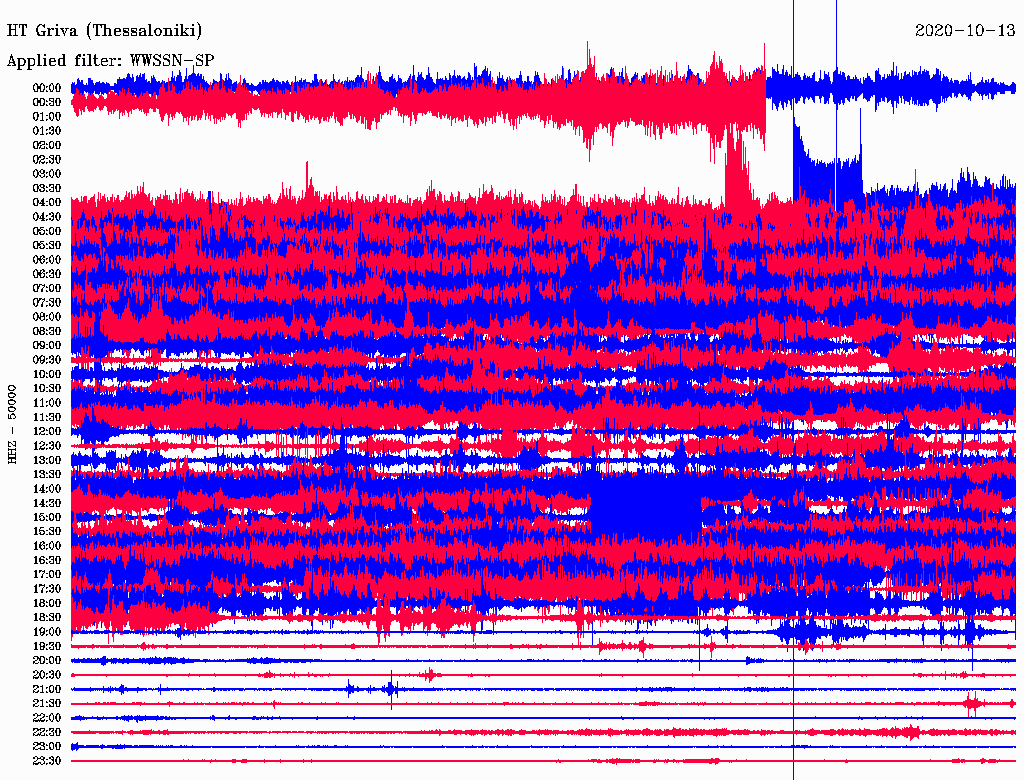Select the 22:30 time label
This screenshot has width=1024, height=780.
[47, 732]
